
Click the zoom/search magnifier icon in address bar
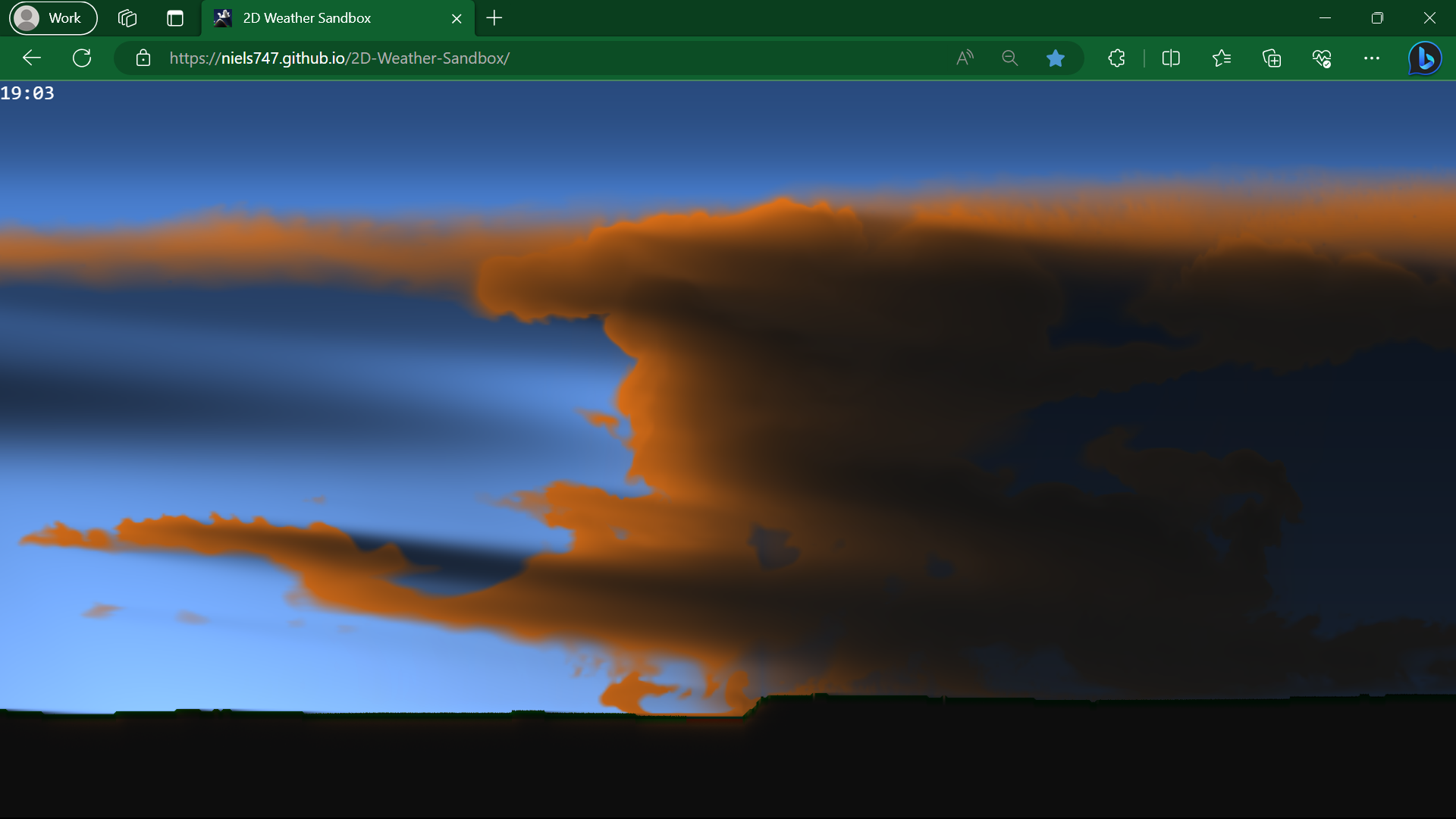coord(1010,58)
